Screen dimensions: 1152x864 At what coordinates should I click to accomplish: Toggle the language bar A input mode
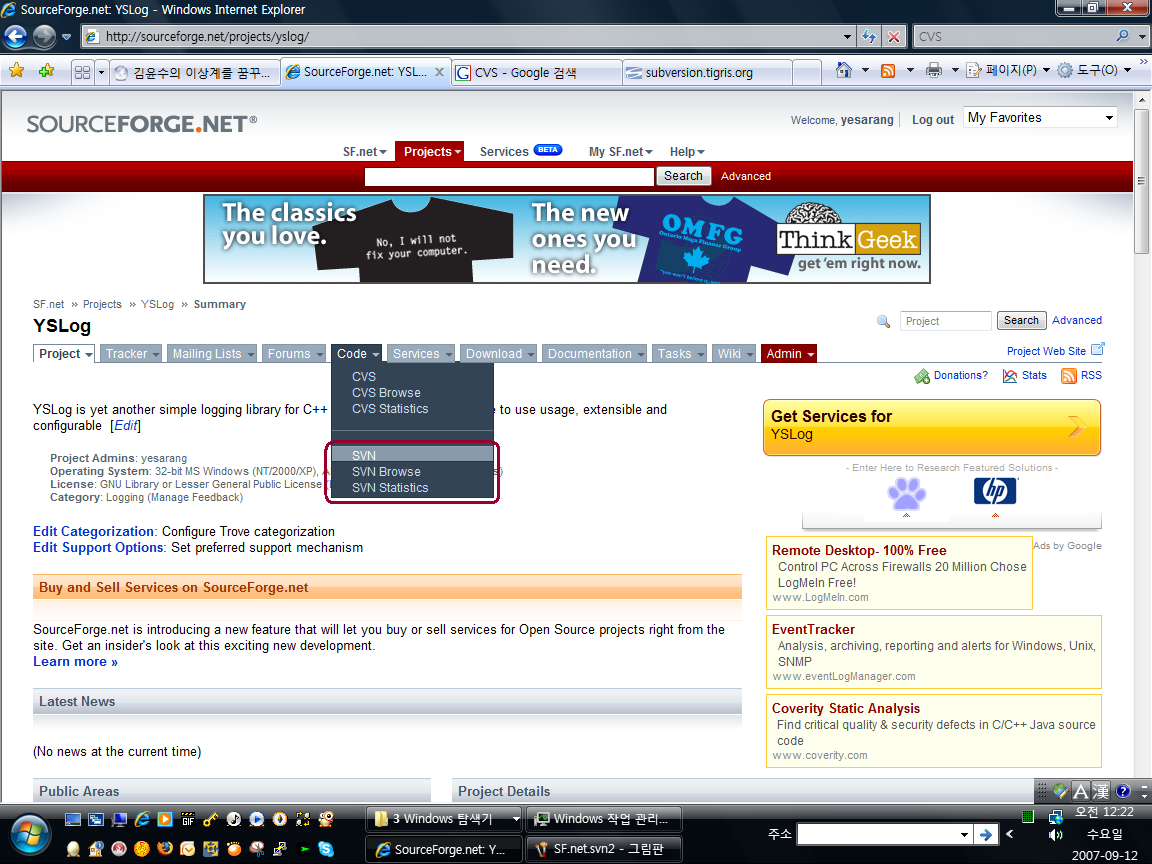tap(1080, 791)
